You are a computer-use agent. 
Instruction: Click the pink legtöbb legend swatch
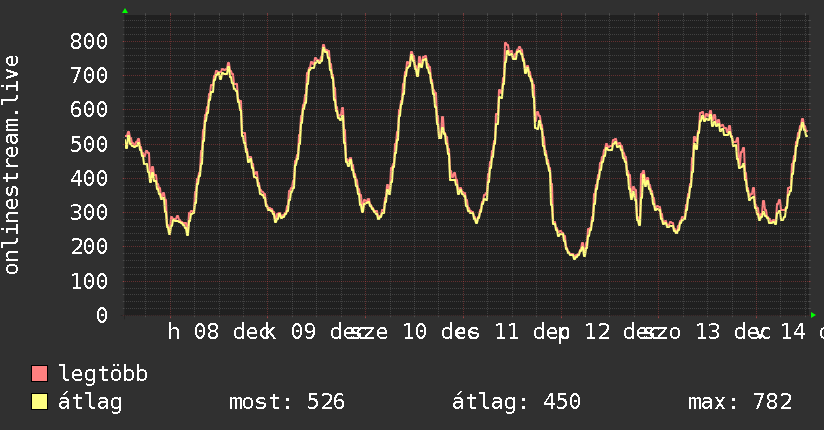coord(39,374)
